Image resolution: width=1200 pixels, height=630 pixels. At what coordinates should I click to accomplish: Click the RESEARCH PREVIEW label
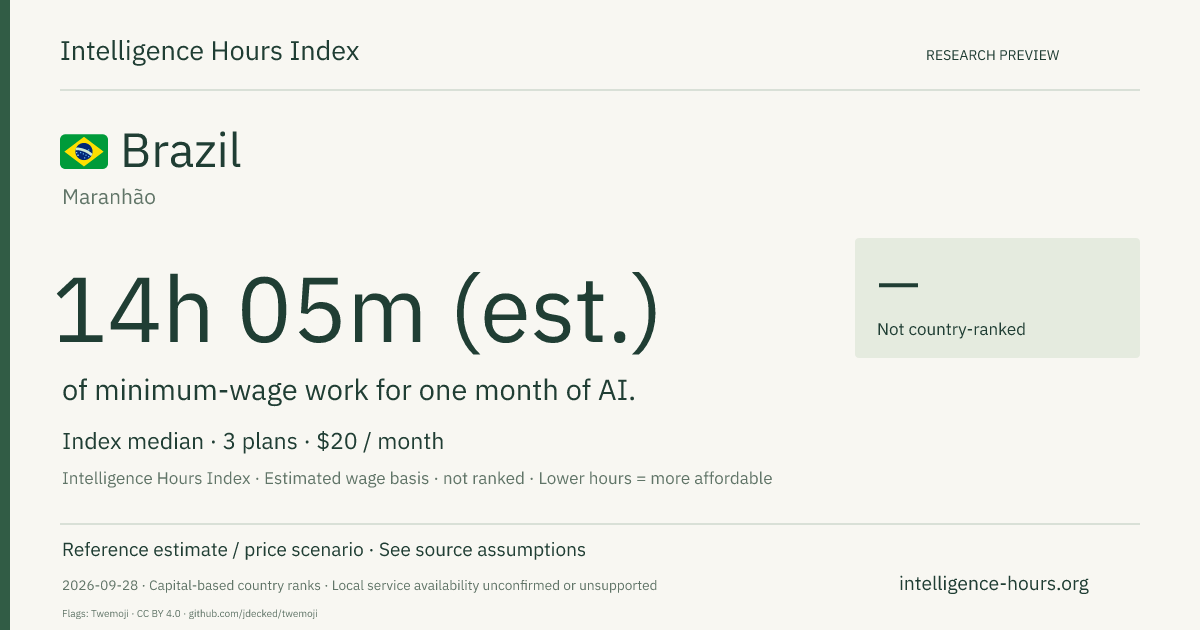point(992,55)
